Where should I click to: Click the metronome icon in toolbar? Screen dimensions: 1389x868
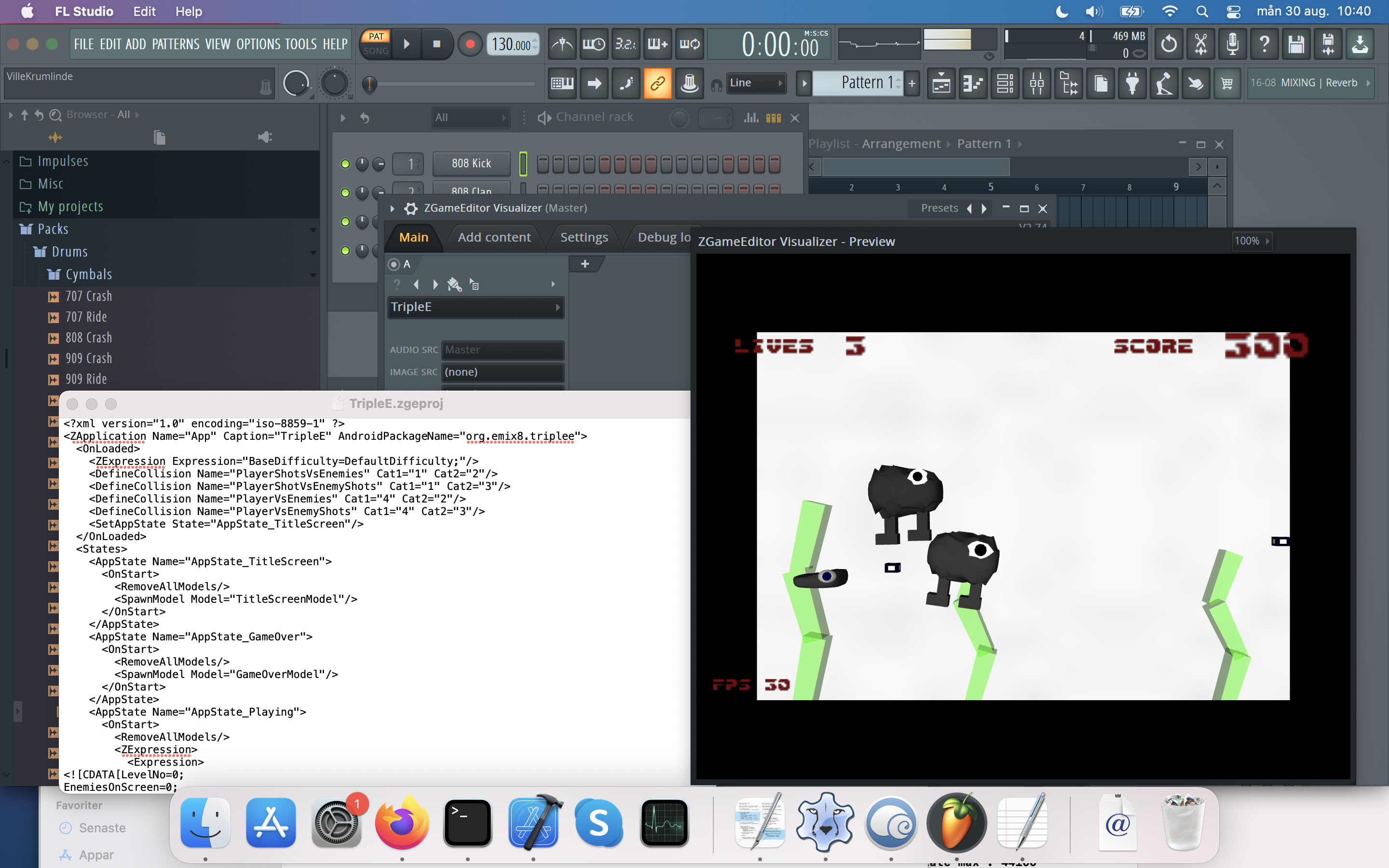(562, 44)
